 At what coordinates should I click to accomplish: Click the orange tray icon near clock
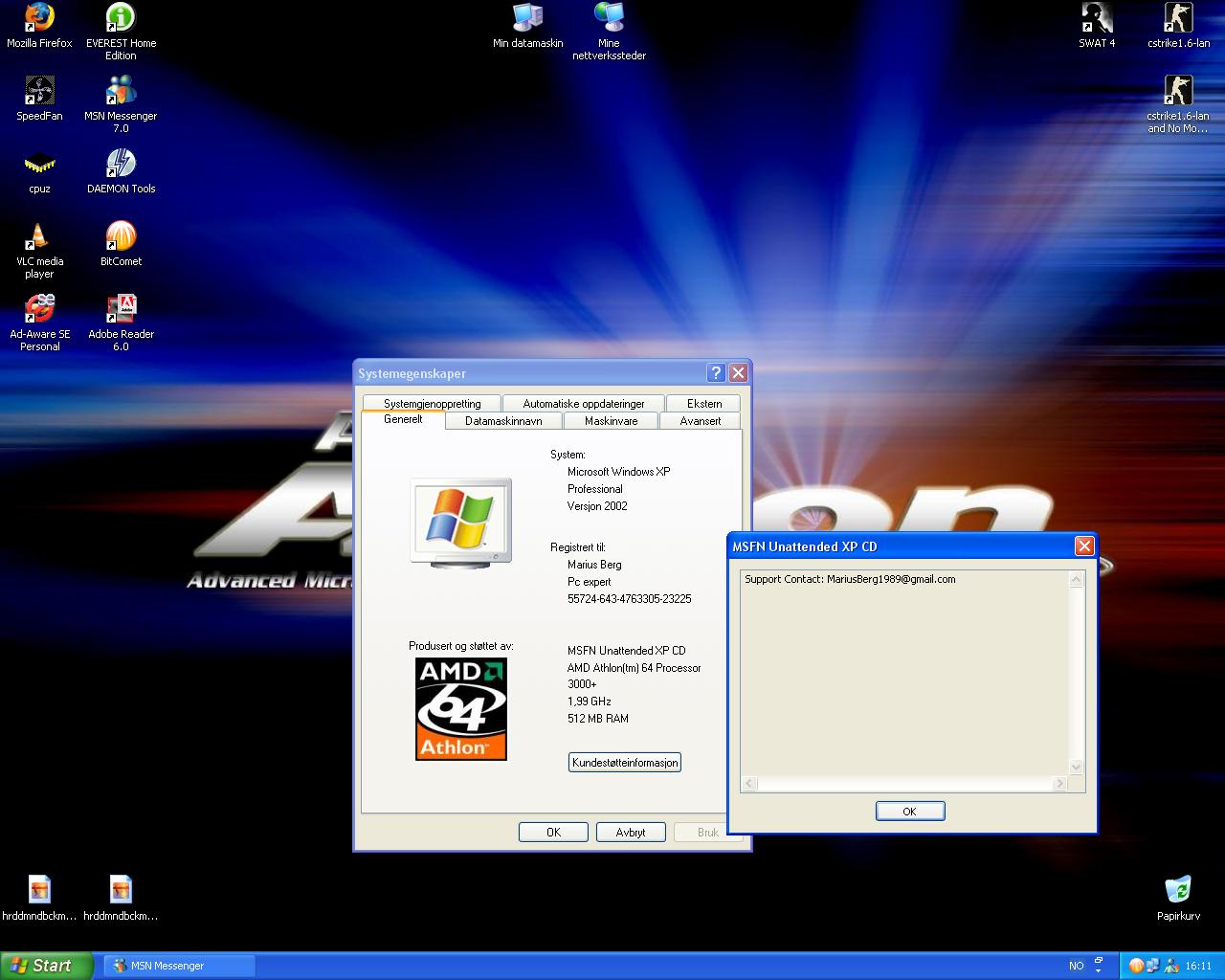(1136, 965)
